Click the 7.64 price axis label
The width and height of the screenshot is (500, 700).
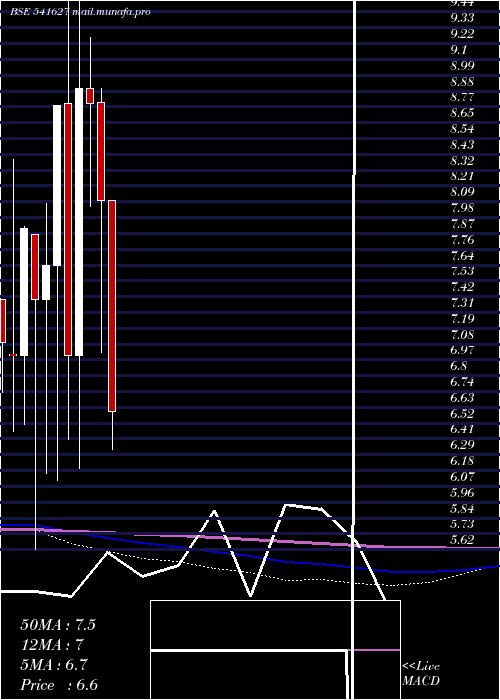pyautogui.click(x=462, y=256)
